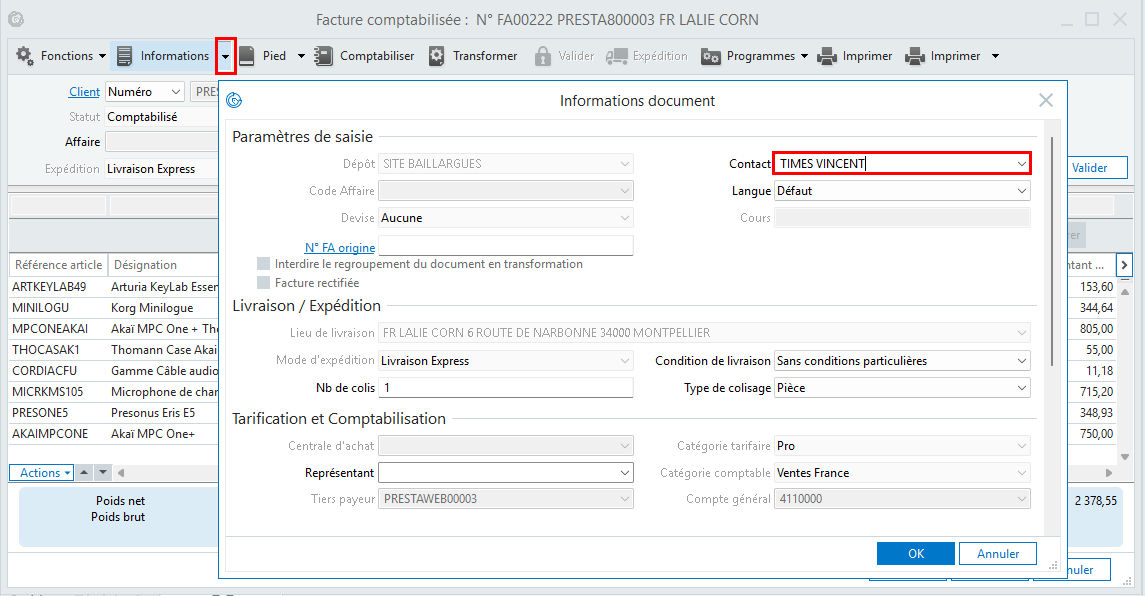
Task: Click the N° FA origine link
Action: click(x=340, y=247)
